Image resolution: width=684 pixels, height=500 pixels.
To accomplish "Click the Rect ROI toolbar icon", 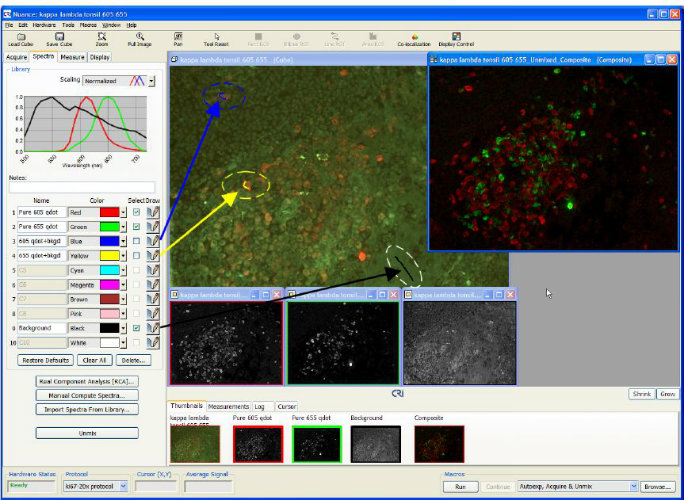I will tap(258, 37).
